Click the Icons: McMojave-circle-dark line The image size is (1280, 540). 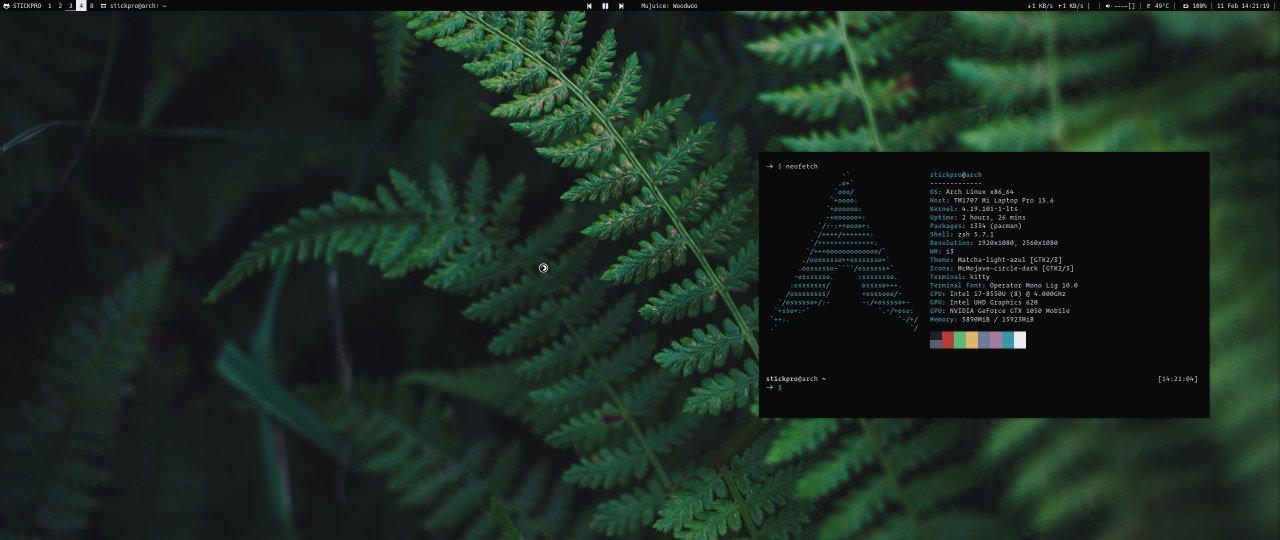(x=1002, y=268)
